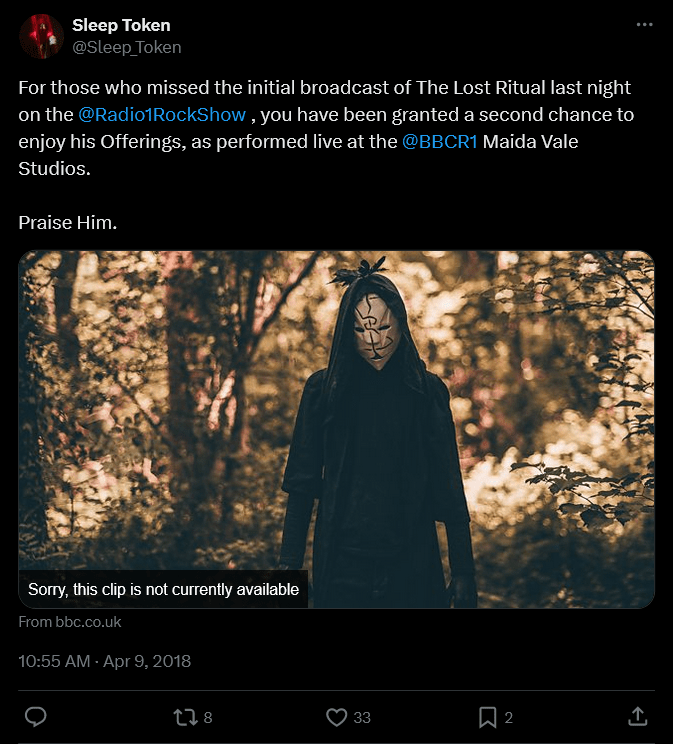Click the repost arrows icon
This screenshot has width=677, height=748.
point(185,717)
